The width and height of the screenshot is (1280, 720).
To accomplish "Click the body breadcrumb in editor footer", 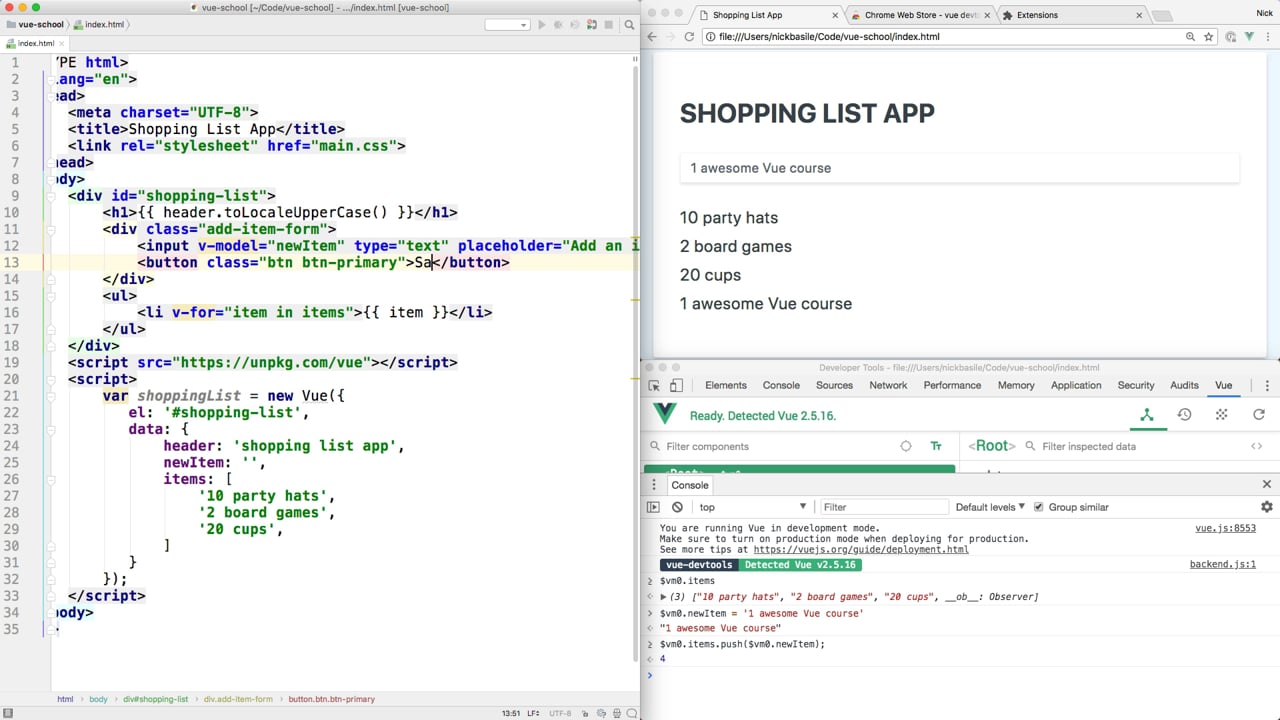I will (x=98, y=699).
